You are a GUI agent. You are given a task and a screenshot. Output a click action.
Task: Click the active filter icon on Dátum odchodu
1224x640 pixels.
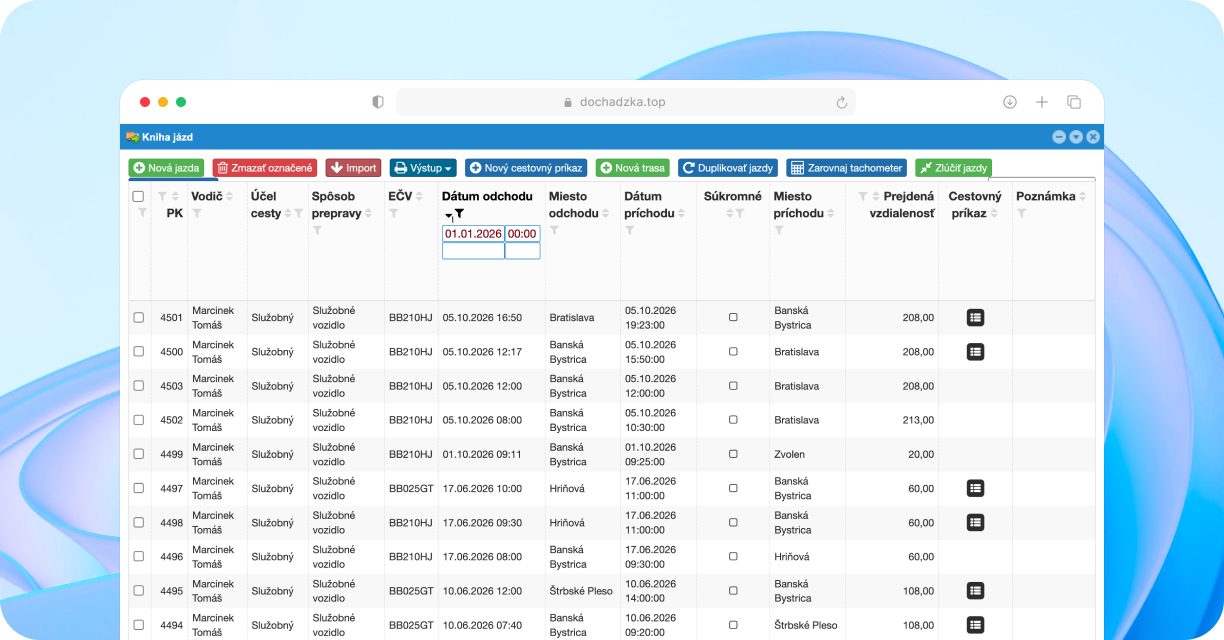click(x=459, y=214)
